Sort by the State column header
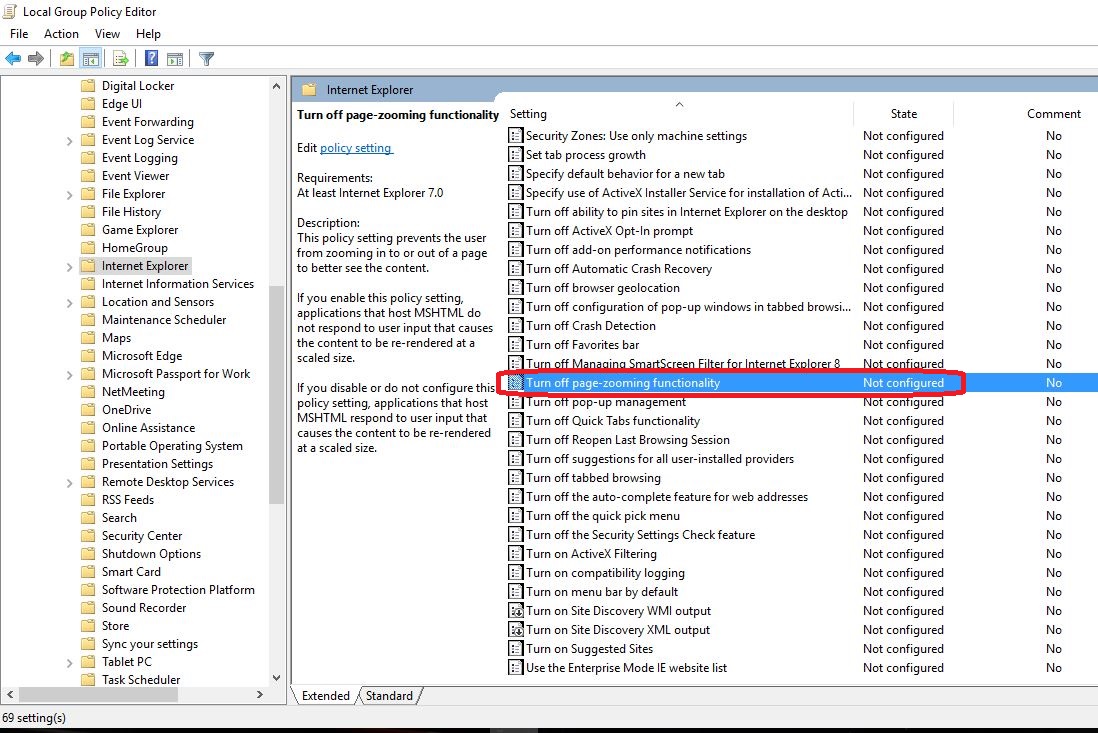Screen dimensions: 1098x733 pyautogui.click(x=903, y=113)
